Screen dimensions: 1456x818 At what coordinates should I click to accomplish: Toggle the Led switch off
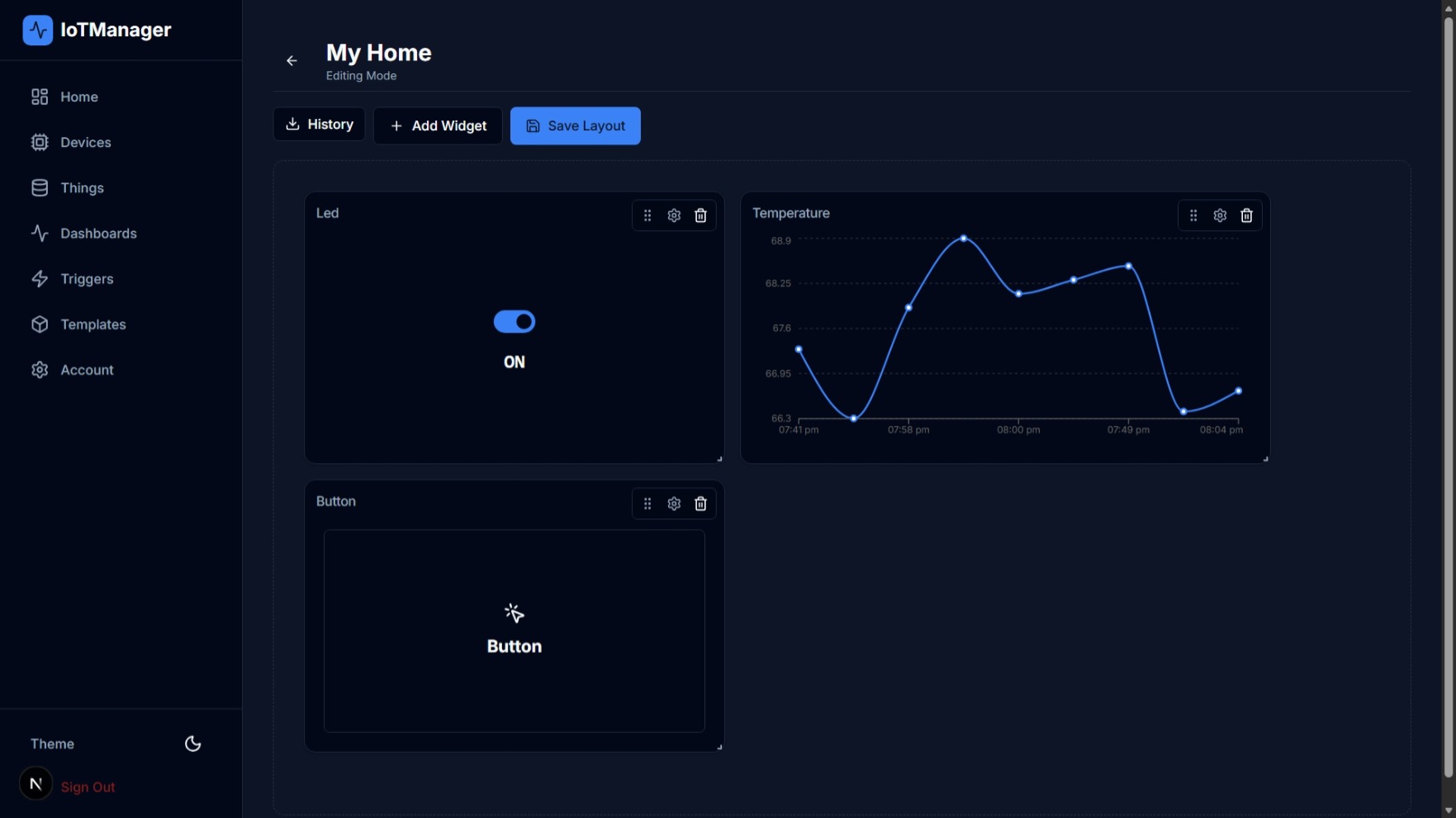click(x=514, y=321)
